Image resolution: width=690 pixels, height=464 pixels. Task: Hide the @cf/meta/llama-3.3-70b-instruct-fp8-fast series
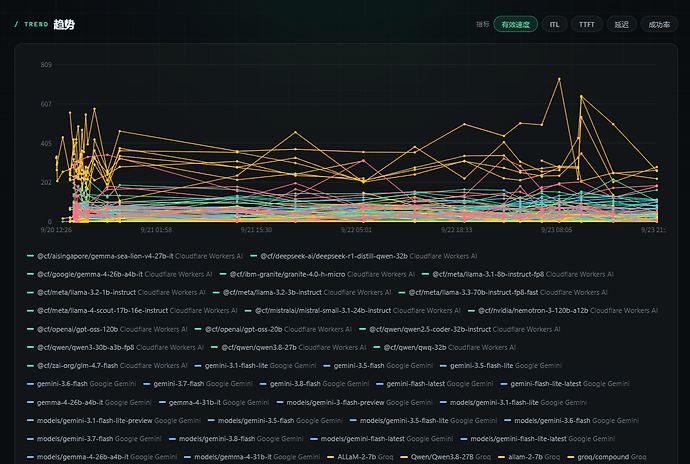click(x=503, y=292)
